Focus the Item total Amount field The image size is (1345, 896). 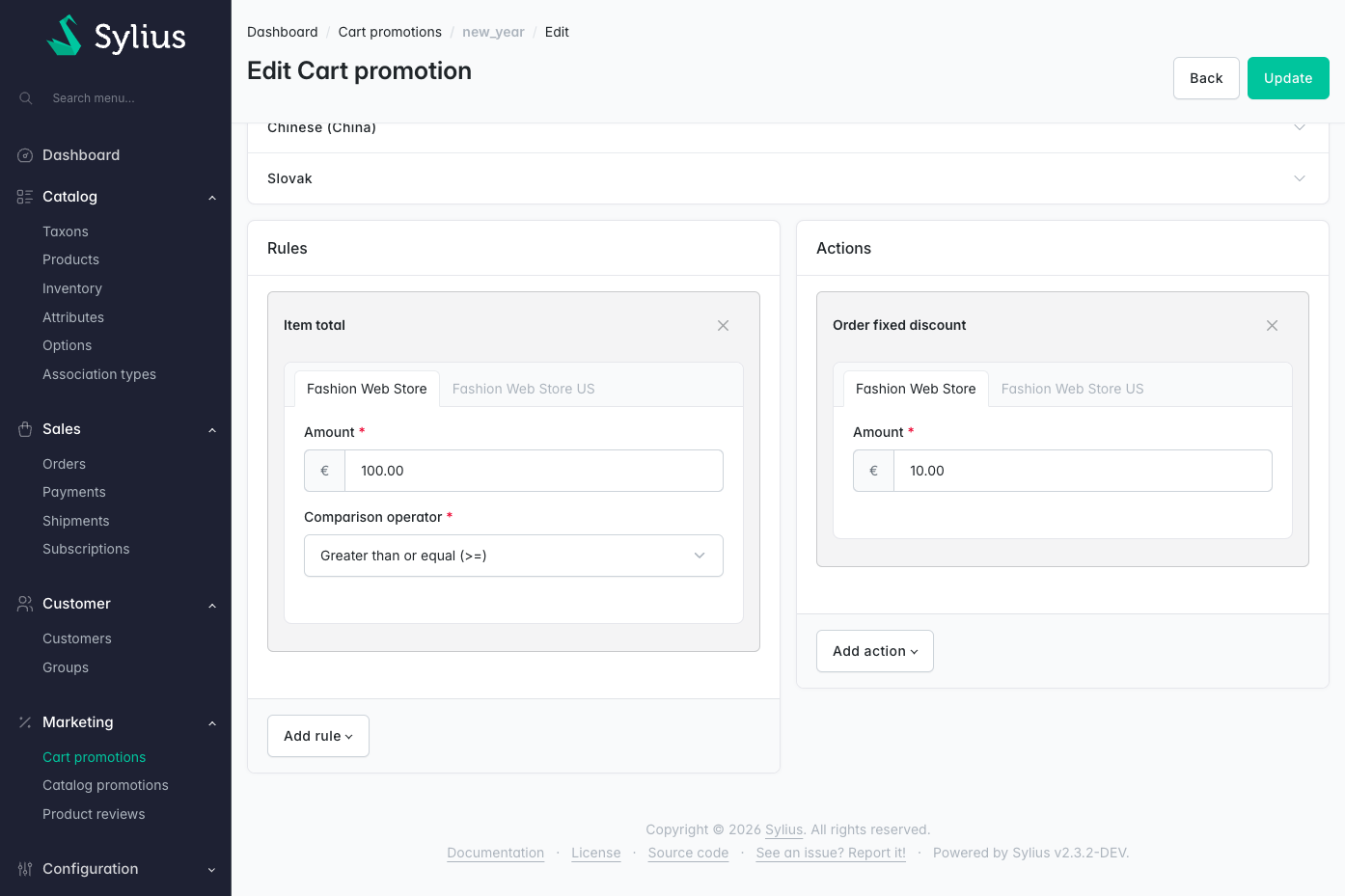(x=534, y=471)
